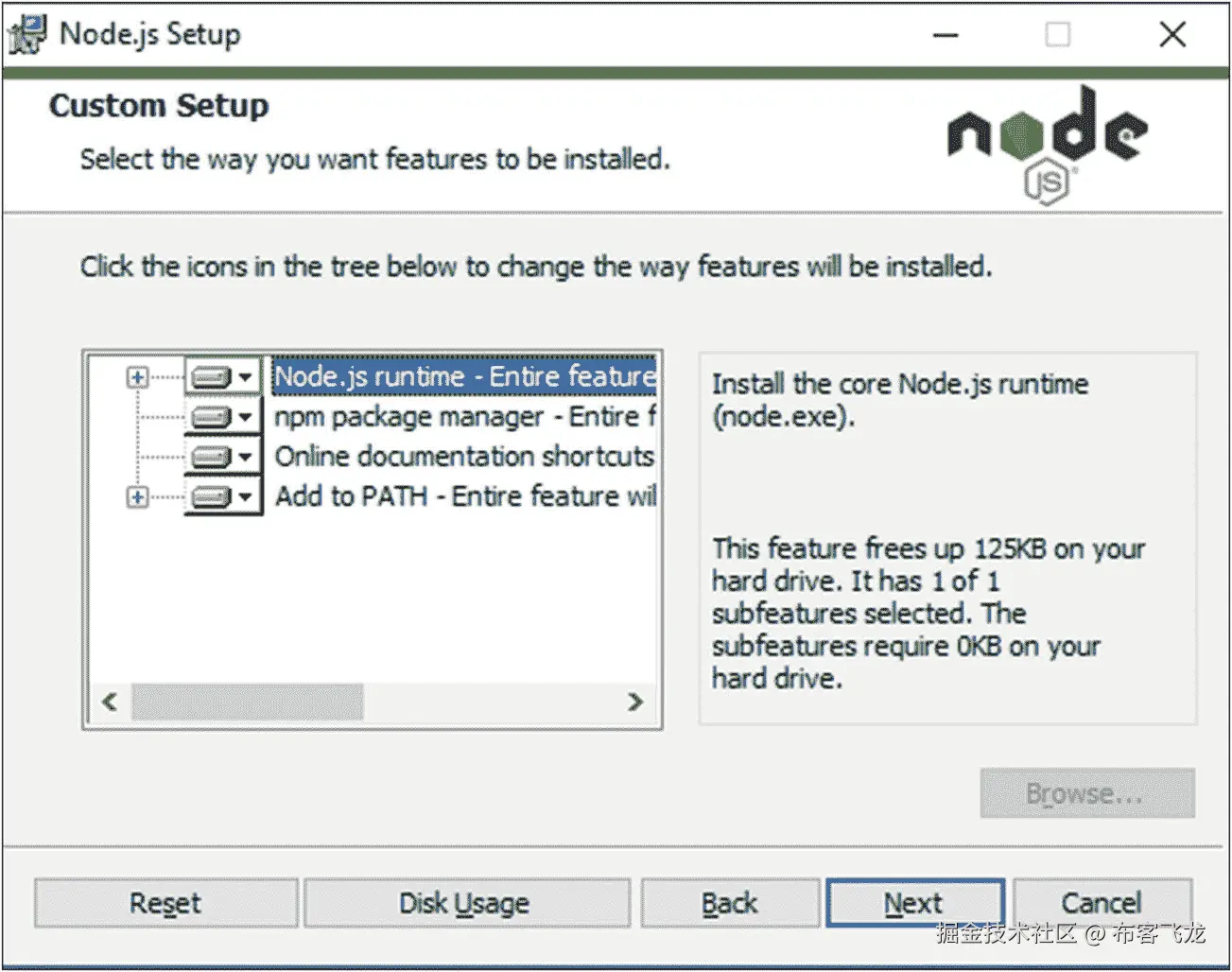Click the feature tree's scroll right arrow
This screenshot has height=972, width=1232.
[635, 702]
